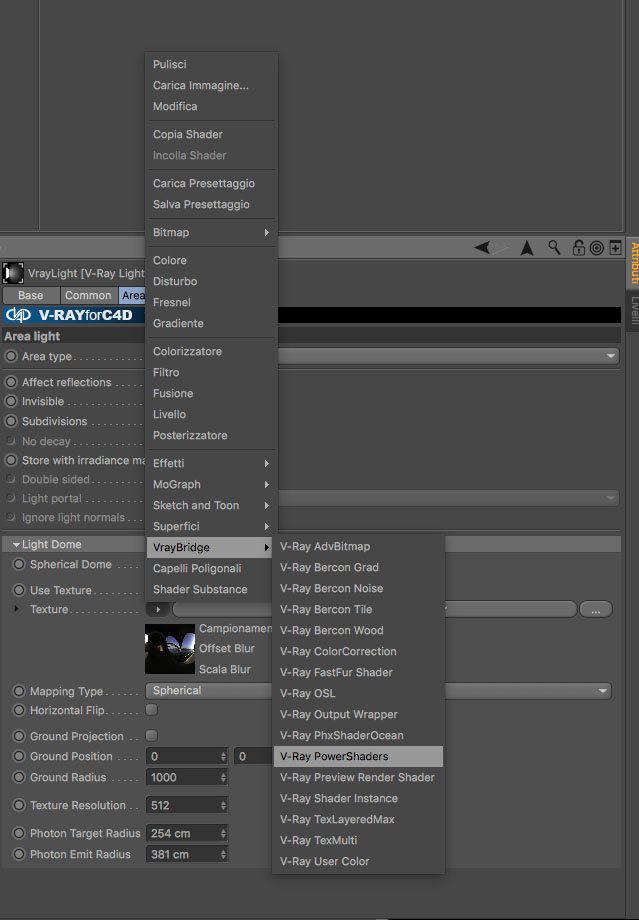Click the Texture Resolution 512 field

187,806
